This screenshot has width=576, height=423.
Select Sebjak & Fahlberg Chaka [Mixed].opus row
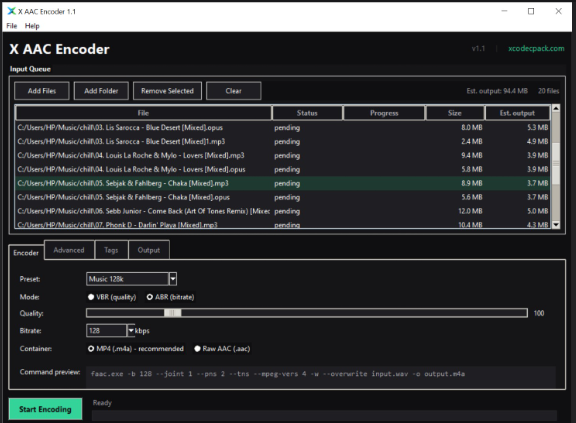(282, 197)
